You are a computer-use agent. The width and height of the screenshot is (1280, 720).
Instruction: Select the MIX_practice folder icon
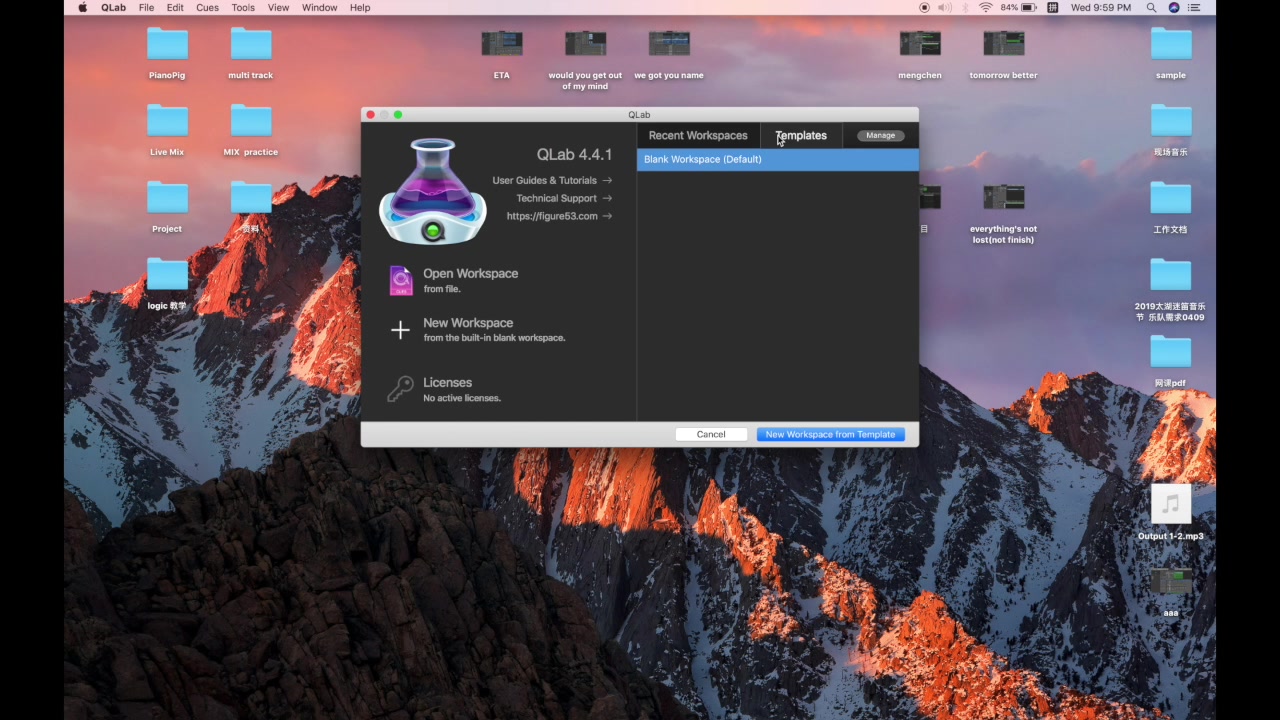tap(250, 121)
